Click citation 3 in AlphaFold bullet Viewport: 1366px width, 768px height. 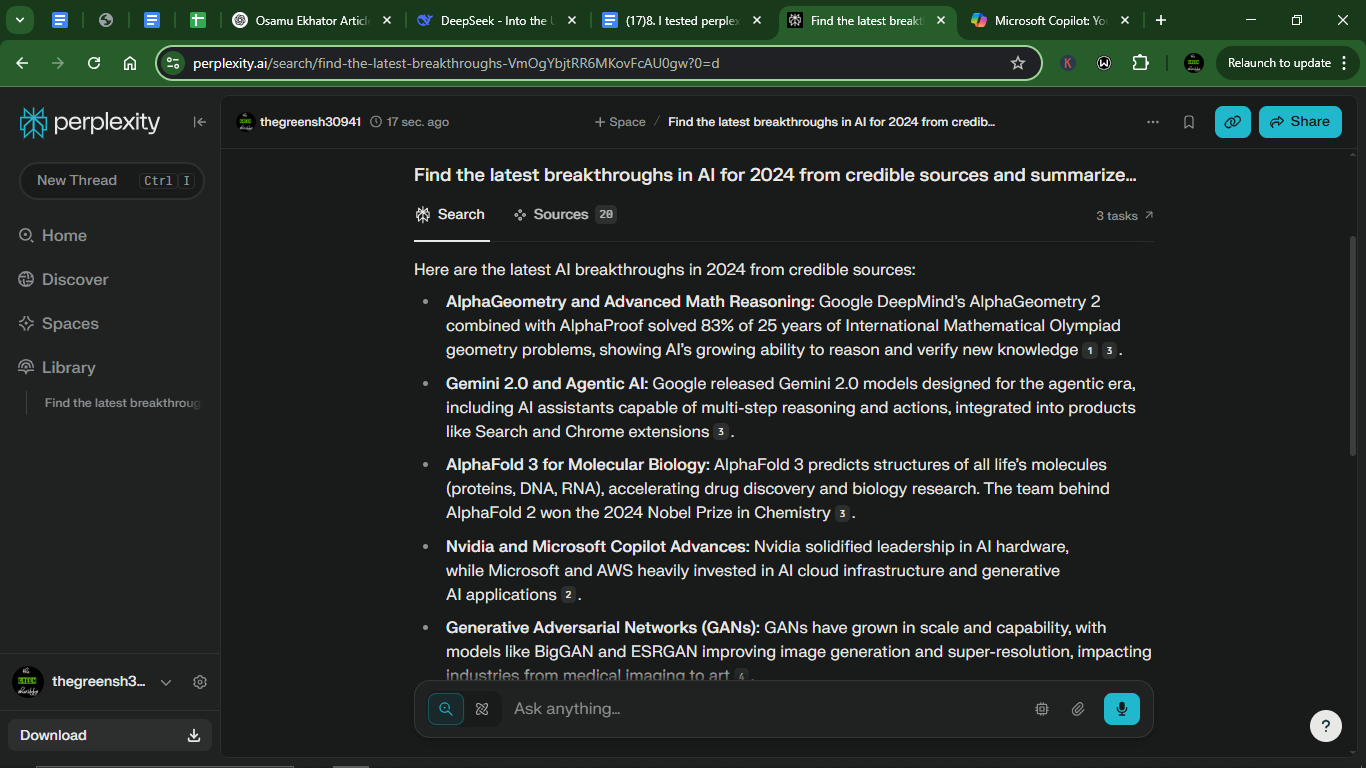[x=842, y=514]
